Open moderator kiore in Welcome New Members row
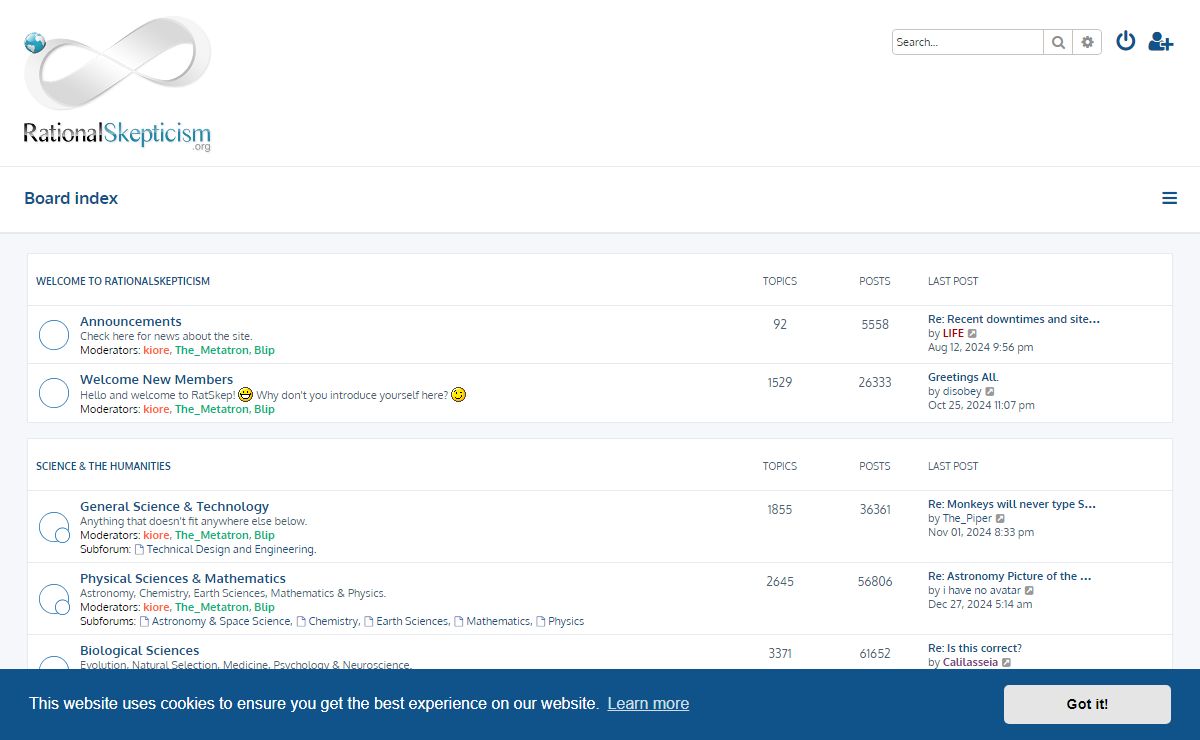The width and height of the screenshot is (1200, 740). (156, 409)
